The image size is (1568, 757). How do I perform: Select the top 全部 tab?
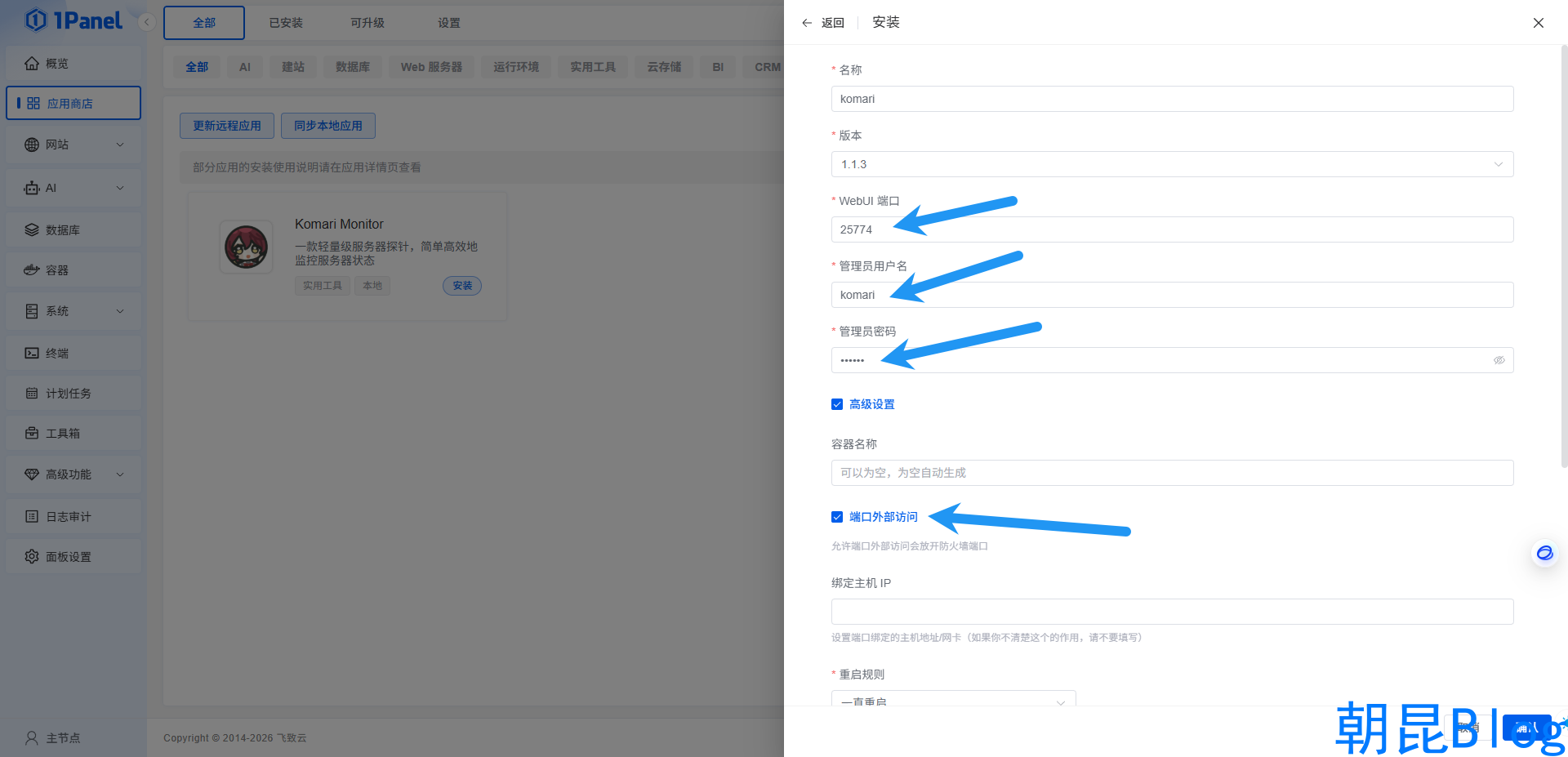click(204, 23)
